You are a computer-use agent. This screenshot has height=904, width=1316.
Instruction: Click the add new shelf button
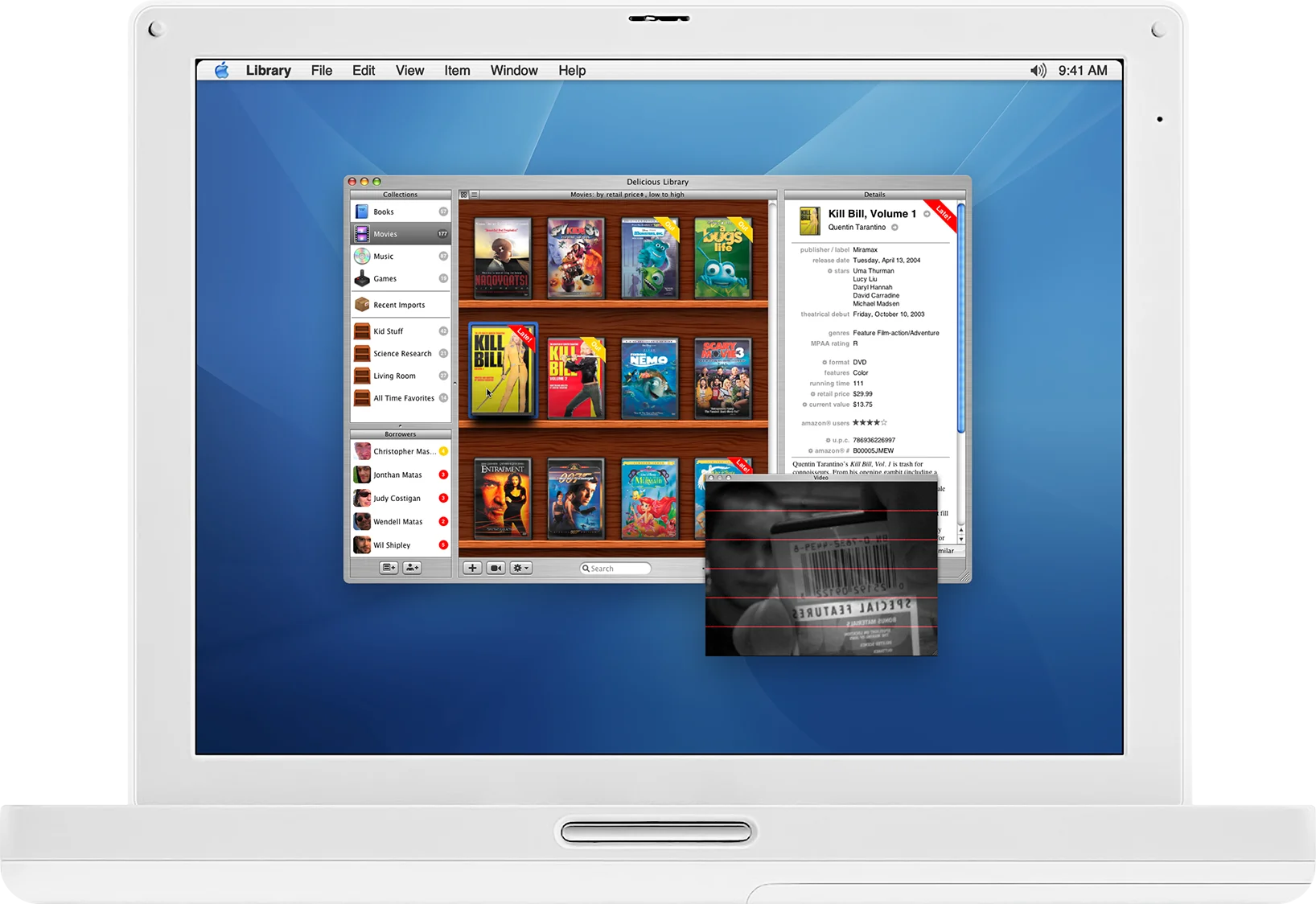389,568
